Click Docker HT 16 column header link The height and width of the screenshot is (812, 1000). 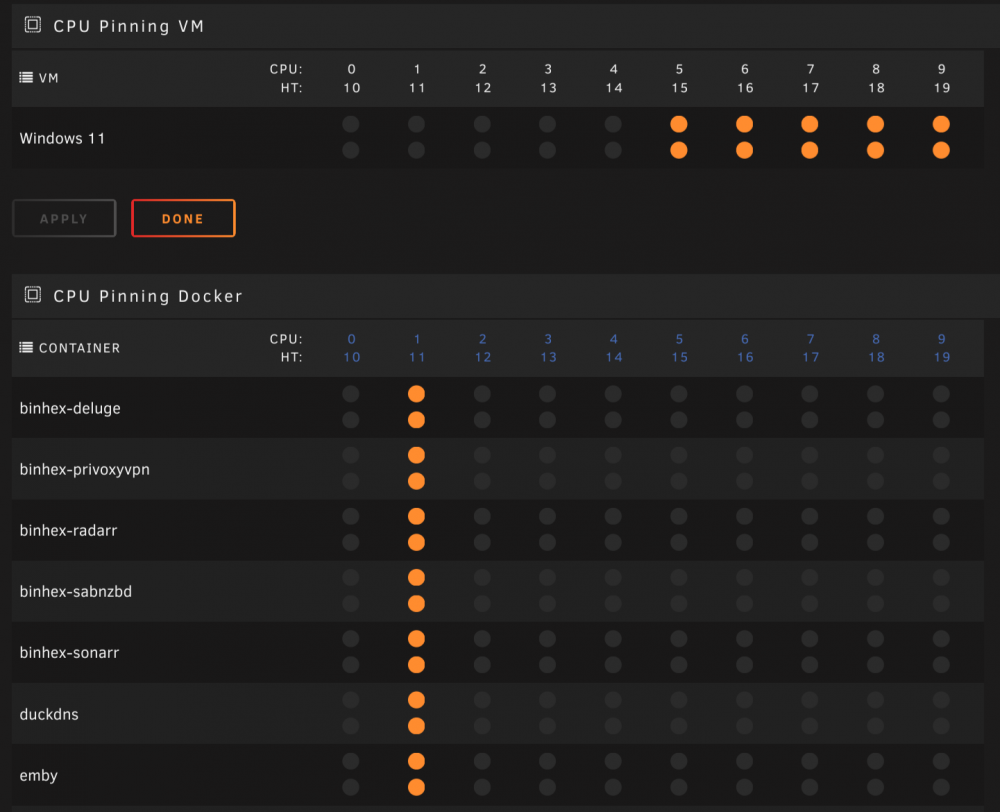pos(745,357)
